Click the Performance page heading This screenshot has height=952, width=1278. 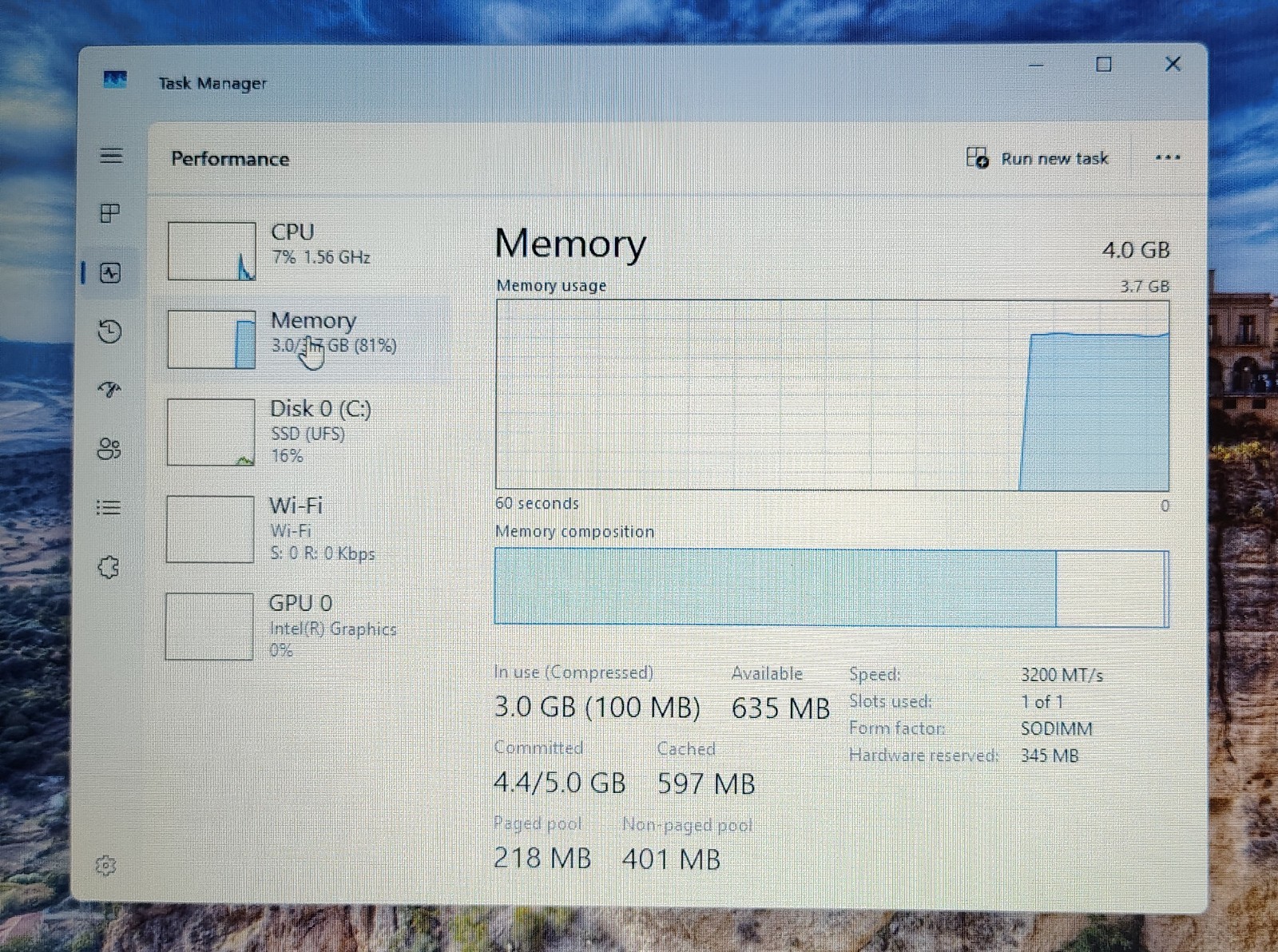point(230,159)
